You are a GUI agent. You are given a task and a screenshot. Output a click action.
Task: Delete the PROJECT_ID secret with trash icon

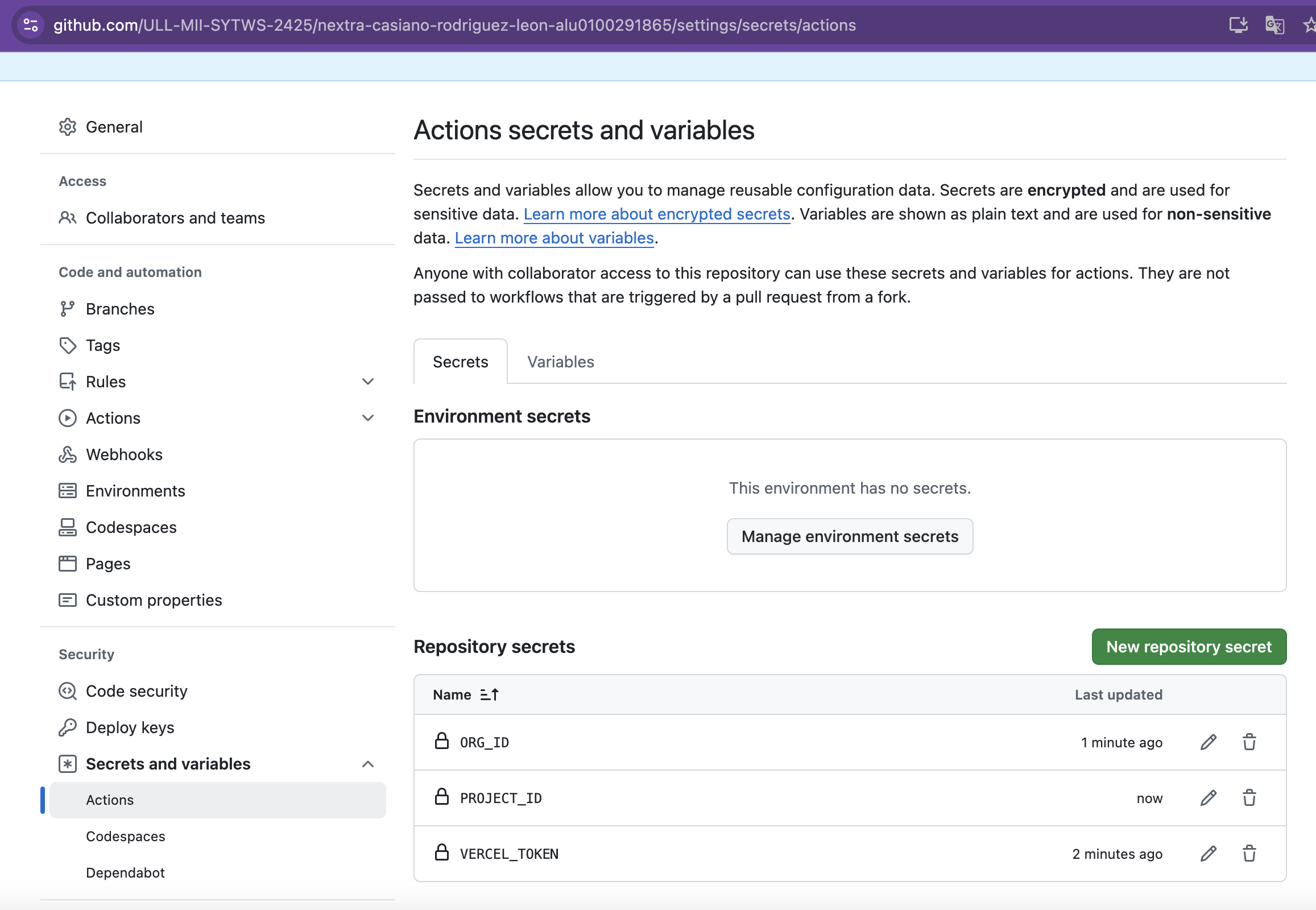(1249, 798)
